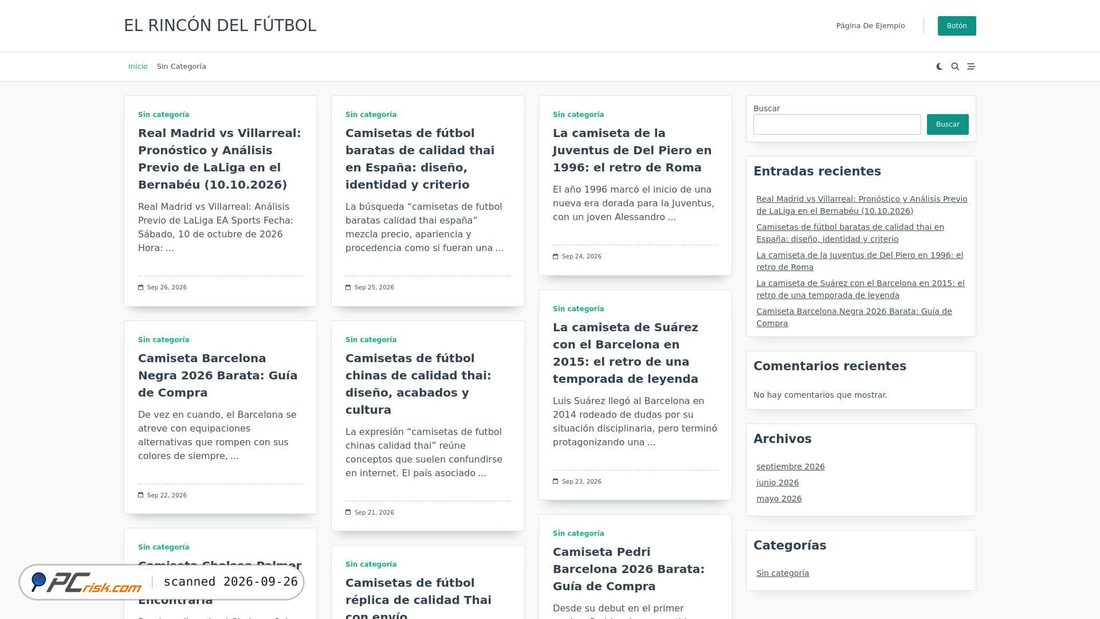Open the Sin categoría link under Categorías

[782, 573]
